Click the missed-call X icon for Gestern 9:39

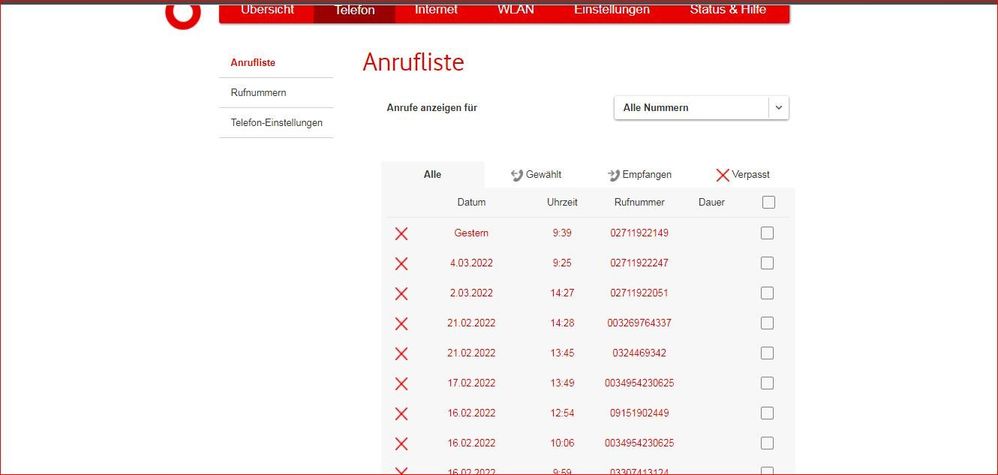[x=401, y=234]
